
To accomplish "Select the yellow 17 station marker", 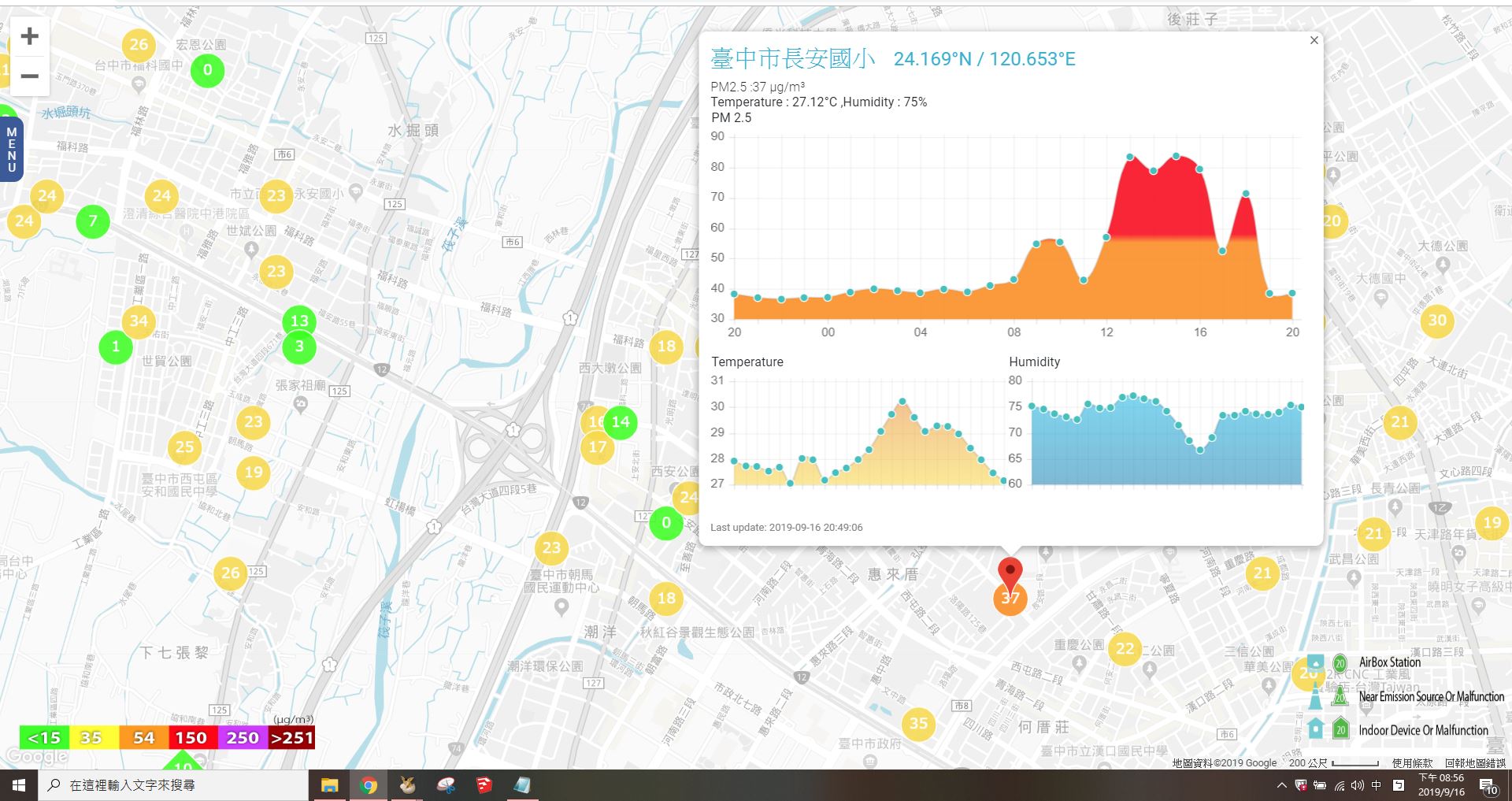I will pyautogui.click(x=598, y=447).
